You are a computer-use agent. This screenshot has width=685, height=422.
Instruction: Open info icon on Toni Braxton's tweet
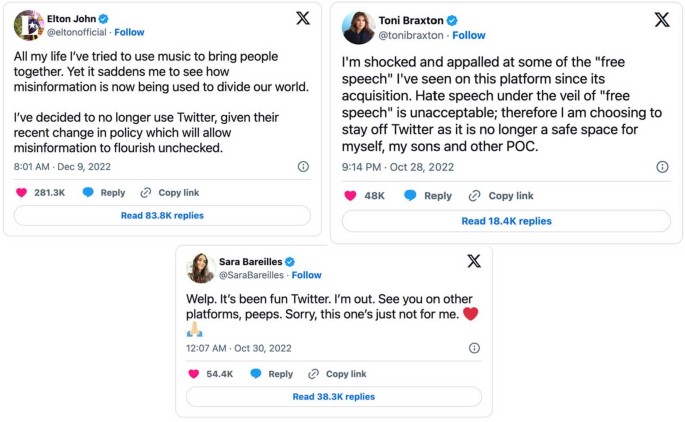(662, 167)
